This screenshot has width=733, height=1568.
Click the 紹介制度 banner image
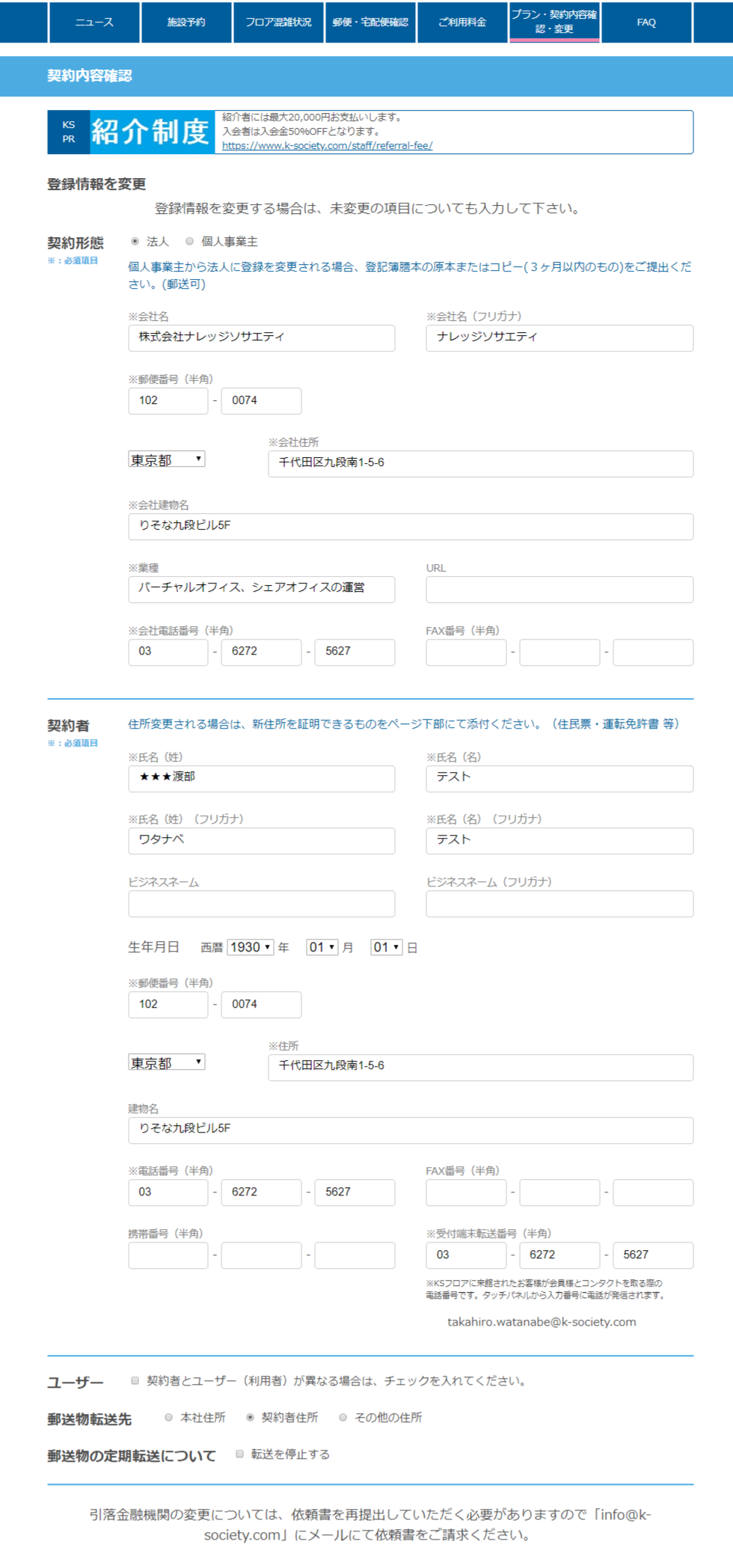pyautogui.click(x=132, y=132)
